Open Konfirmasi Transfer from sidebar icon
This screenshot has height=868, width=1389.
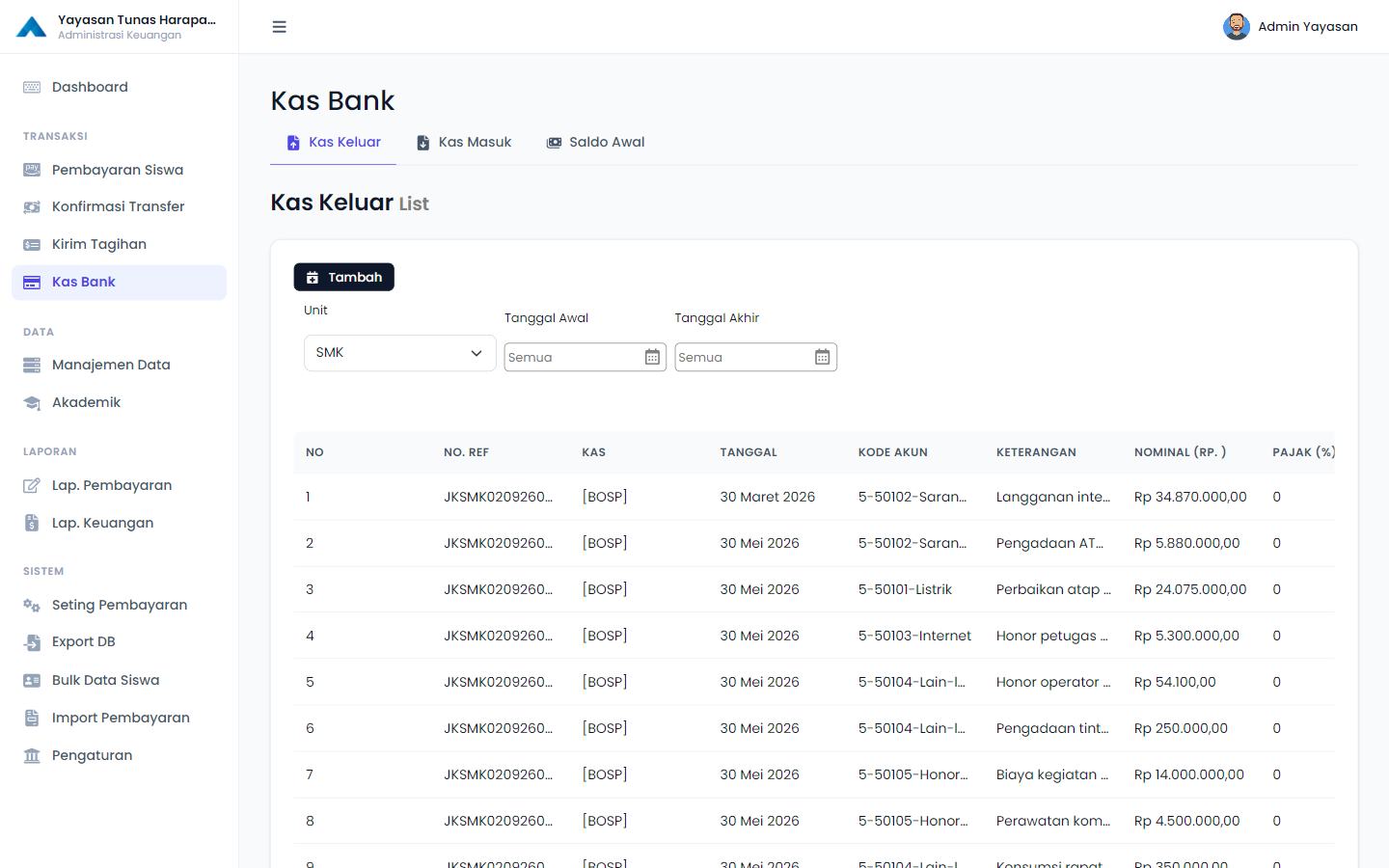click(32, 206)
